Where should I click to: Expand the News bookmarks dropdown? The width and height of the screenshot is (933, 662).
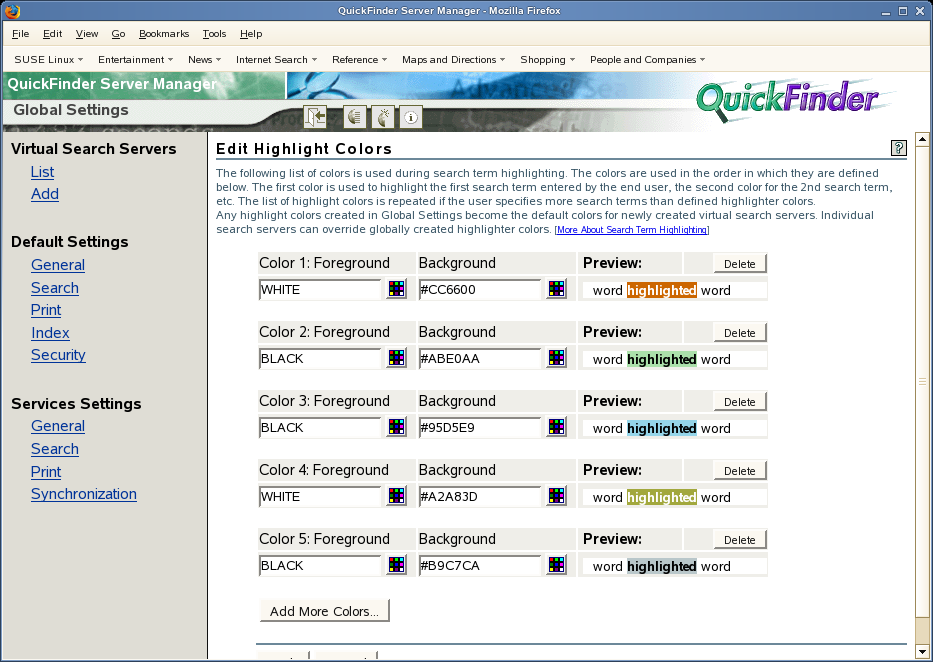pos(205,59)
